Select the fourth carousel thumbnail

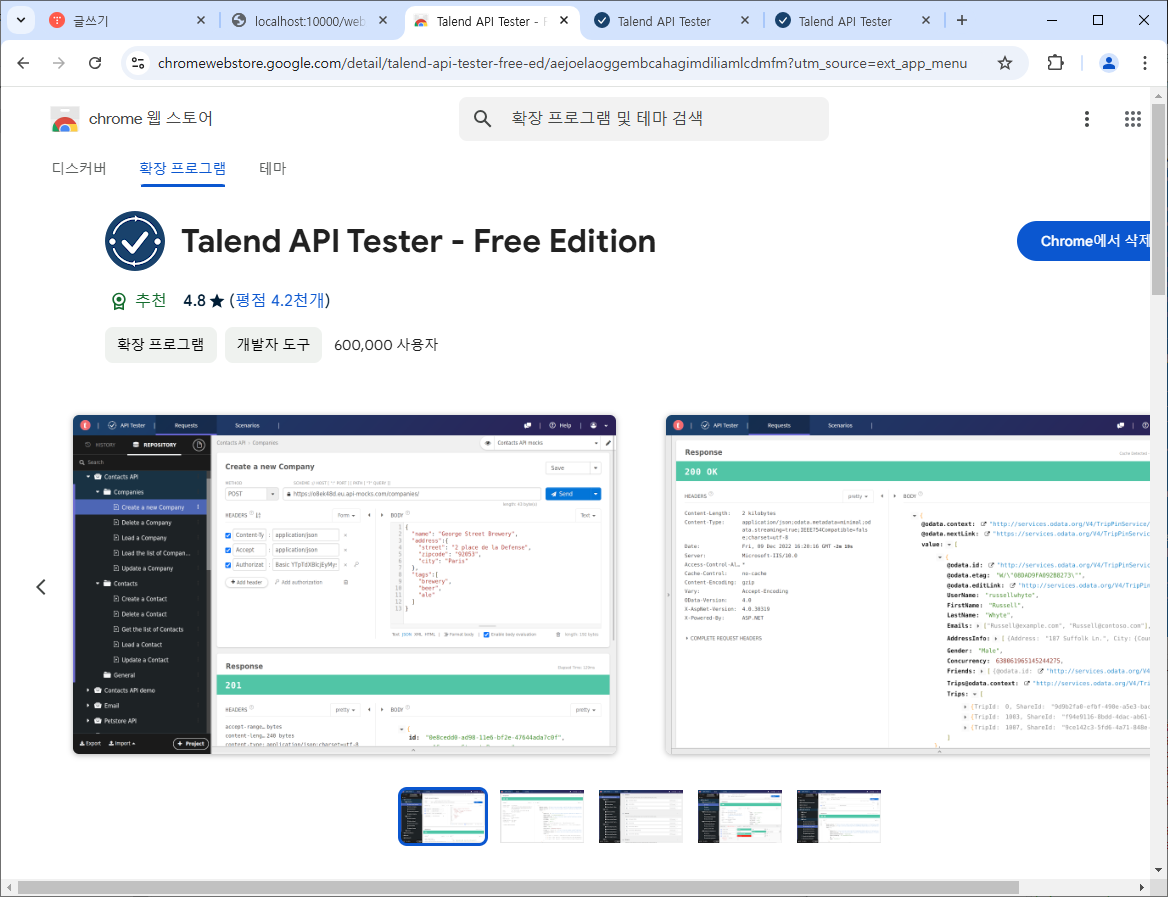740,817
